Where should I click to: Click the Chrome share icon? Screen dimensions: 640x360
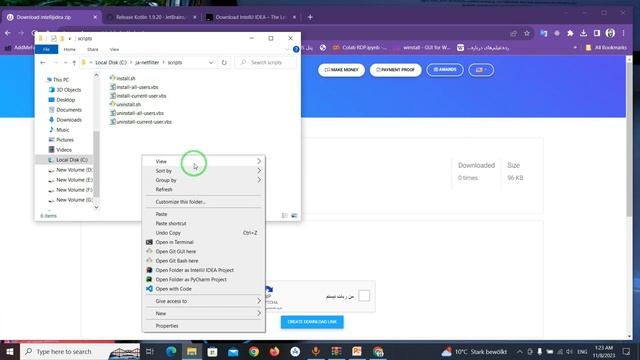[513, 33]
